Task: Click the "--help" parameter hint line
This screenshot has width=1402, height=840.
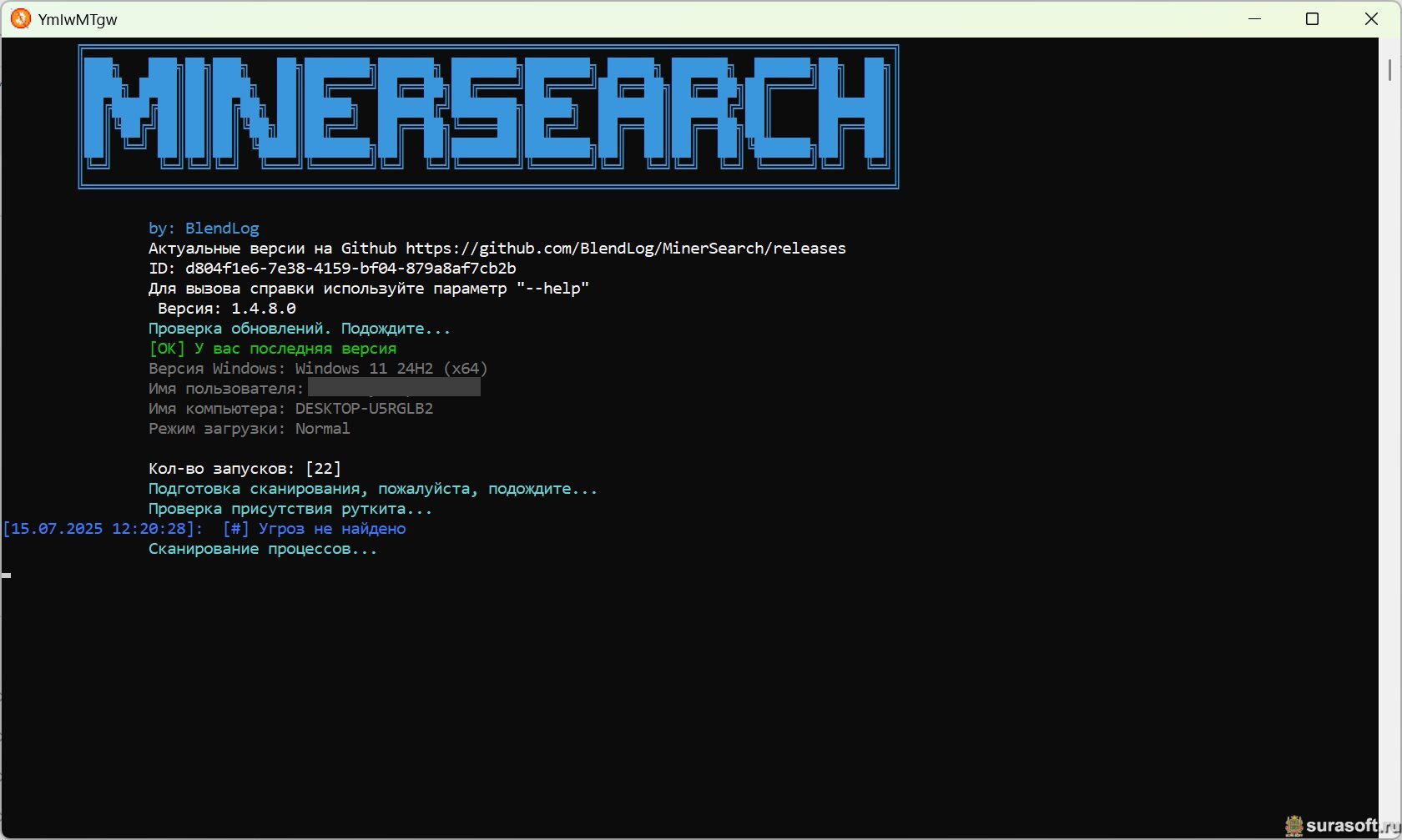Action: point(369,289)
